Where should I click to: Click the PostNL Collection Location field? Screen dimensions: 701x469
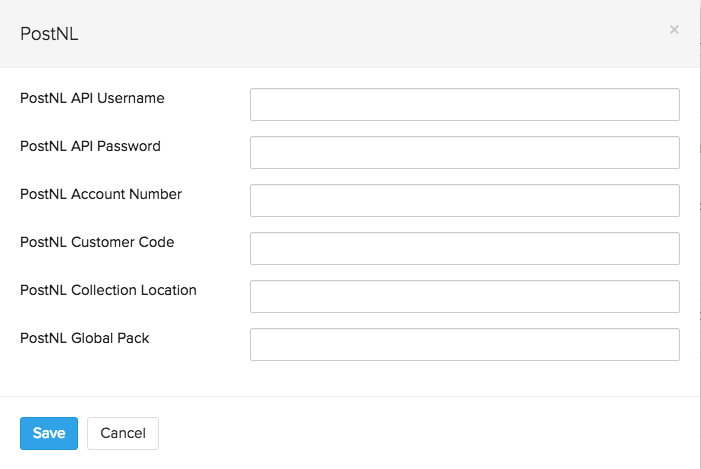(x=464, y=296)
